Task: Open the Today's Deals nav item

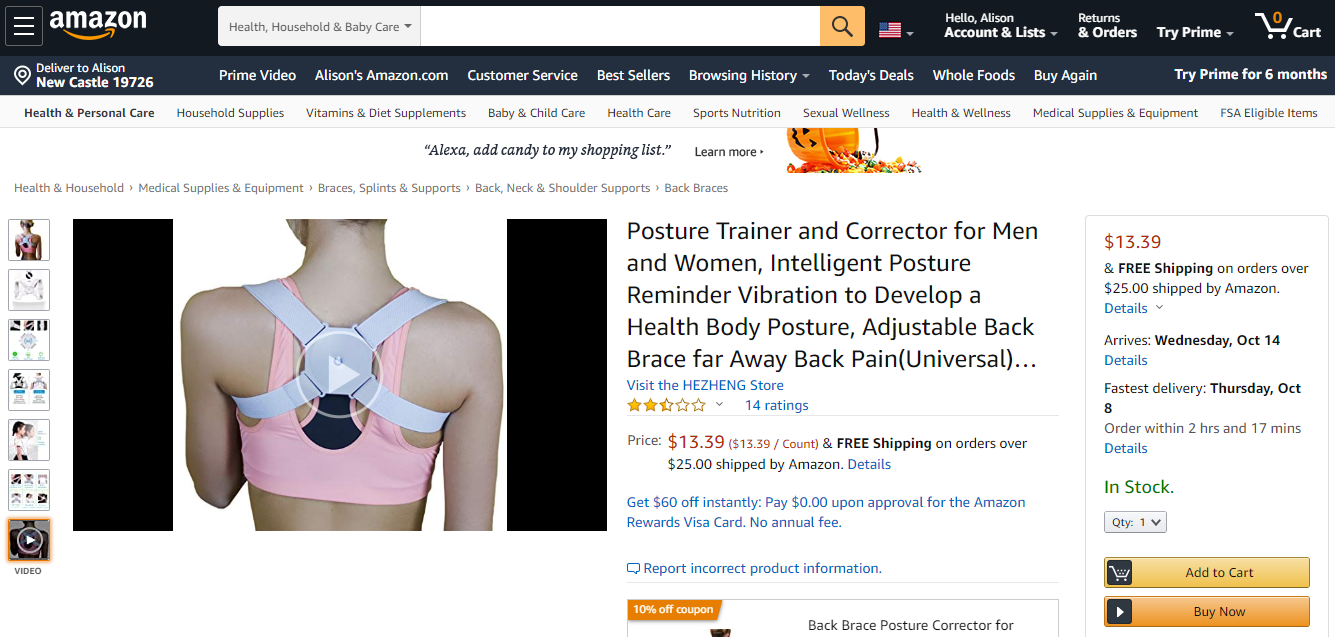Action: pyautogui.click(x=871, y=75)
